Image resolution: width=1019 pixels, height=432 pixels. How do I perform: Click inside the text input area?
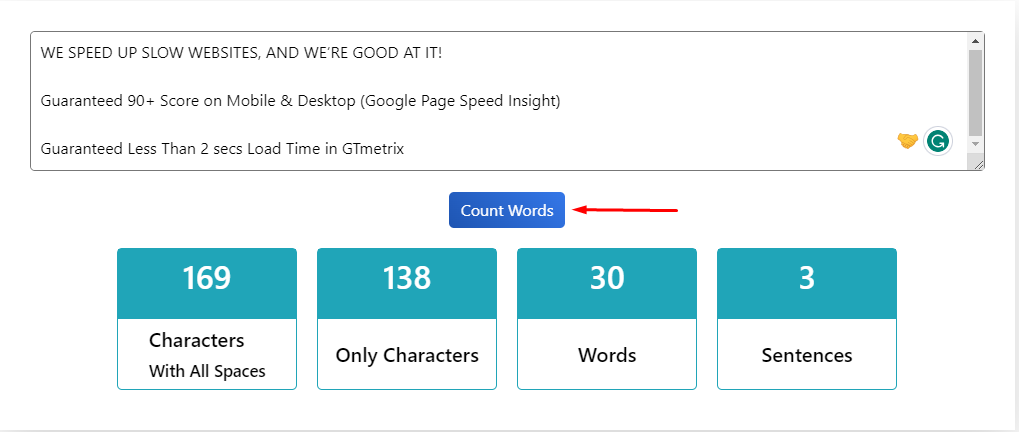click(x=507, y=101)
